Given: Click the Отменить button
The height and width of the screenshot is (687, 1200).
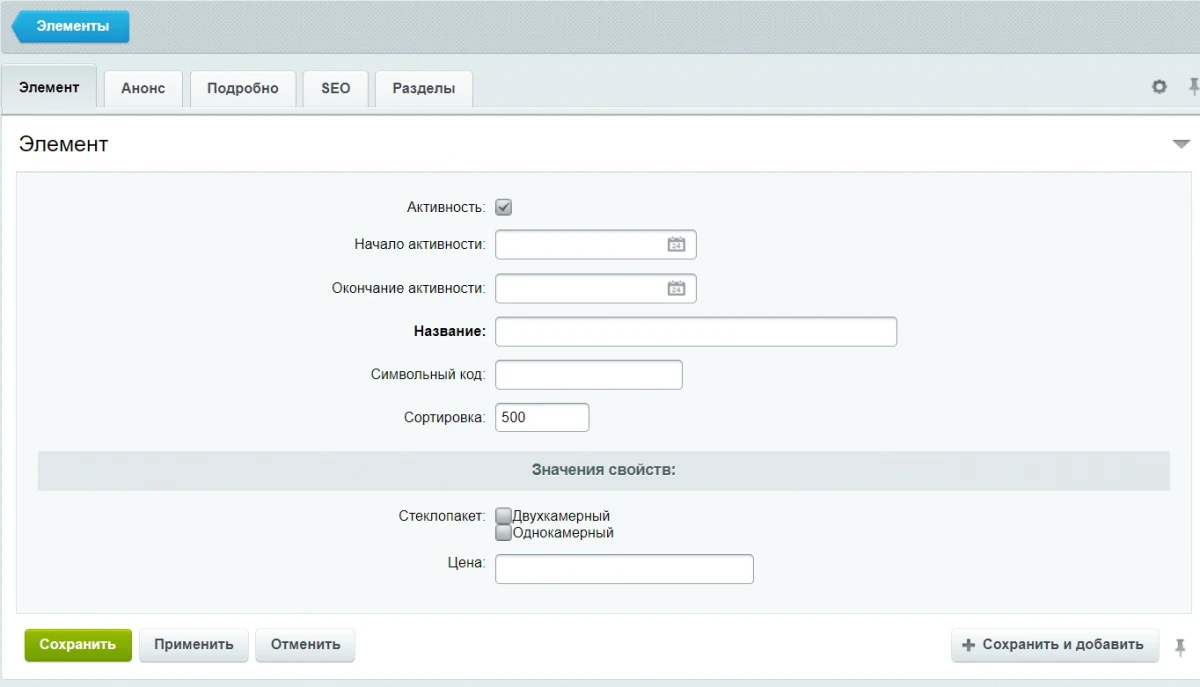Looking at the screenshot, I should click(x=305, y=645).
